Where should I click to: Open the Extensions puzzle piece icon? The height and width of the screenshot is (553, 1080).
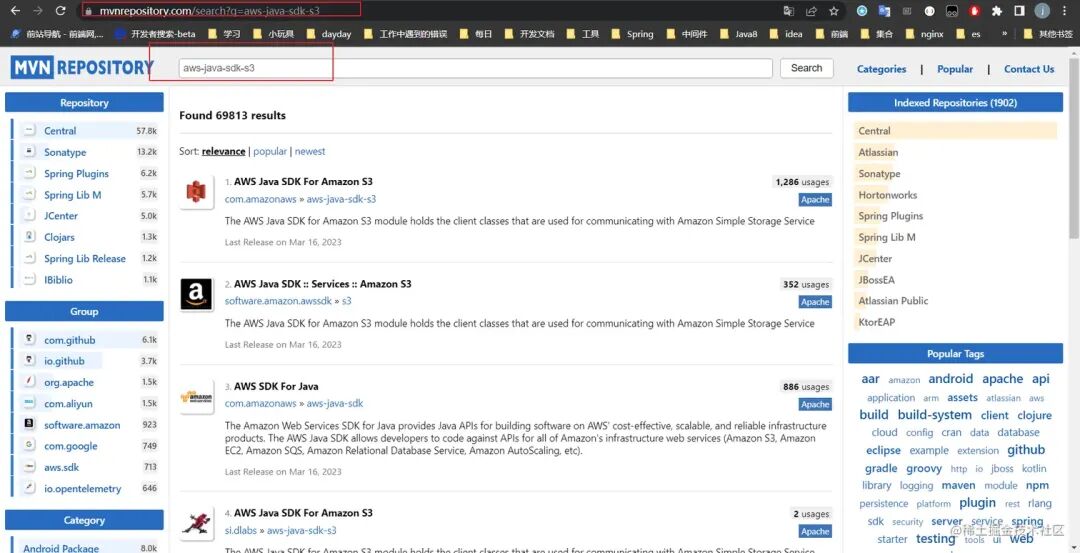coord(997,11)
